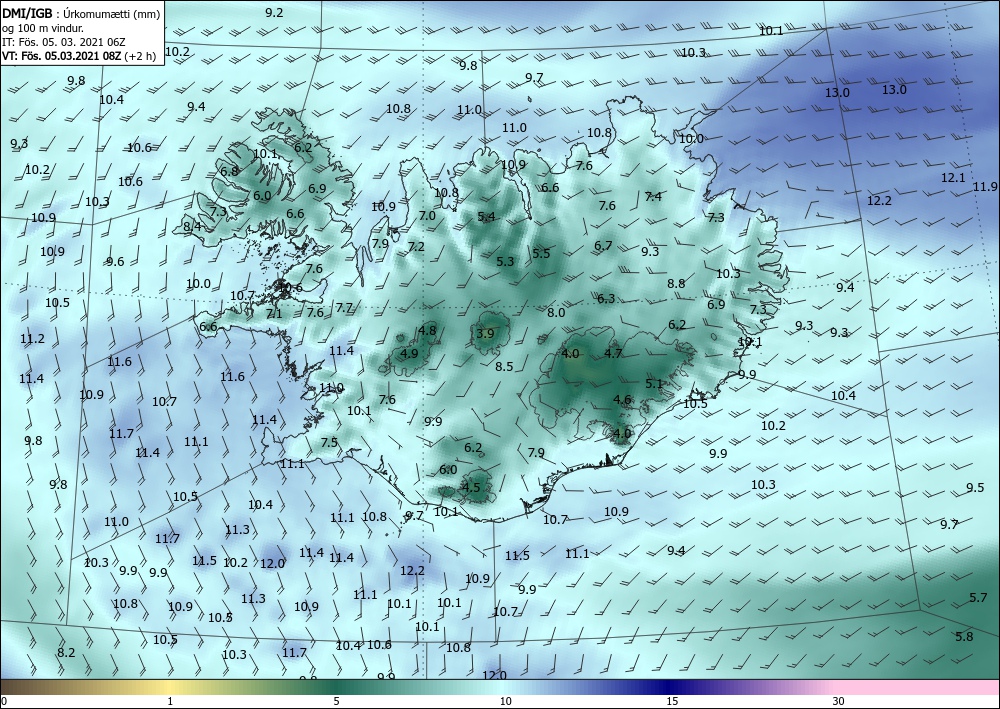The width and height of the screenshot is (1000, 709).
Task: Click the 4.8 value on the map
Action: 427,330
